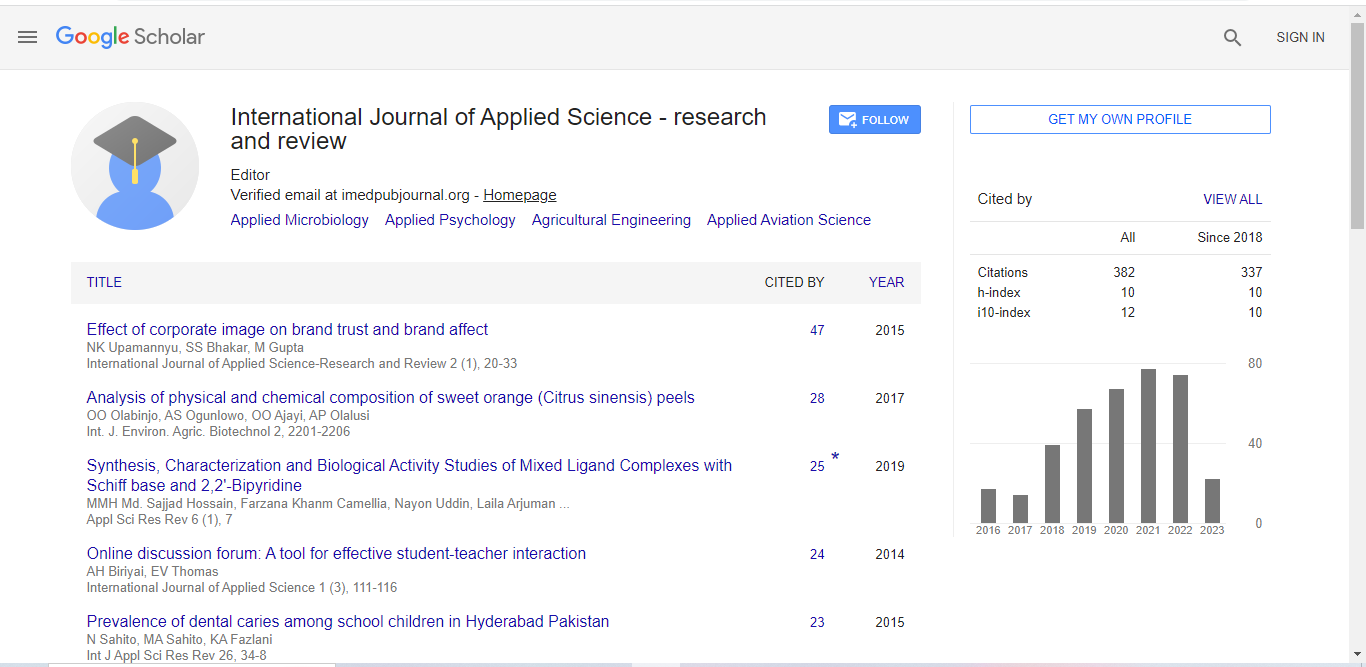Follow this profile with the Follow button
The width and height of the screenshot is (1366, 667).
[x=874, y=120]
